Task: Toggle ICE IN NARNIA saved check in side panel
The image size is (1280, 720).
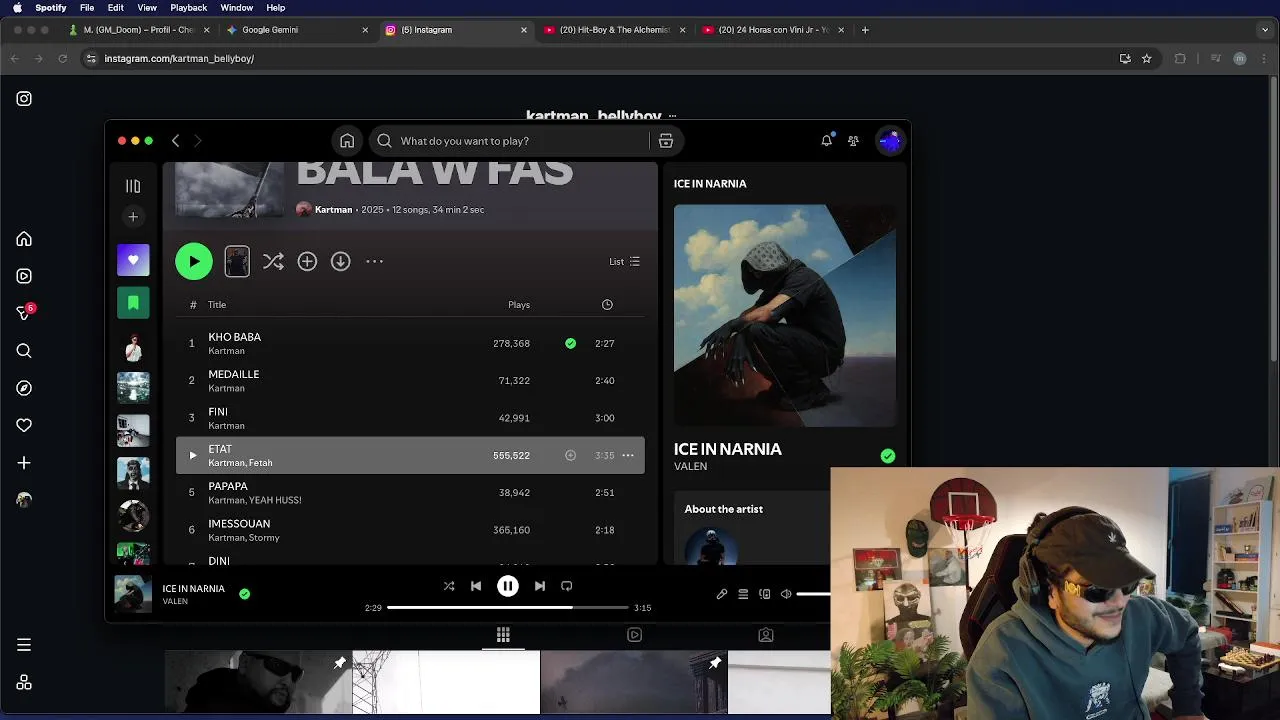Action: click(x=888, y=456)
